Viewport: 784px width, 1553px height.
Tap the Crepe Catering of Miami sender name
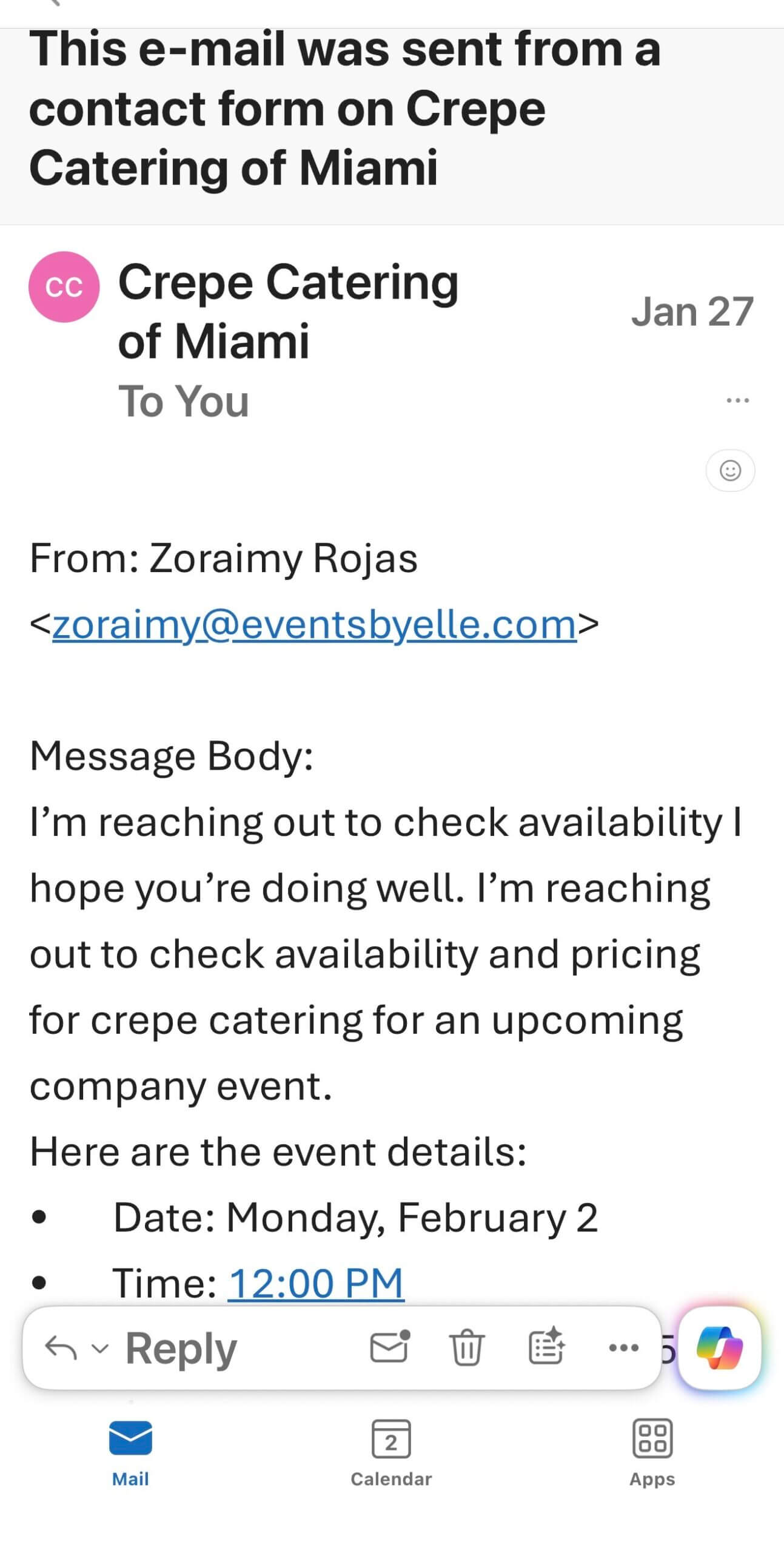[x=288, y=311]
